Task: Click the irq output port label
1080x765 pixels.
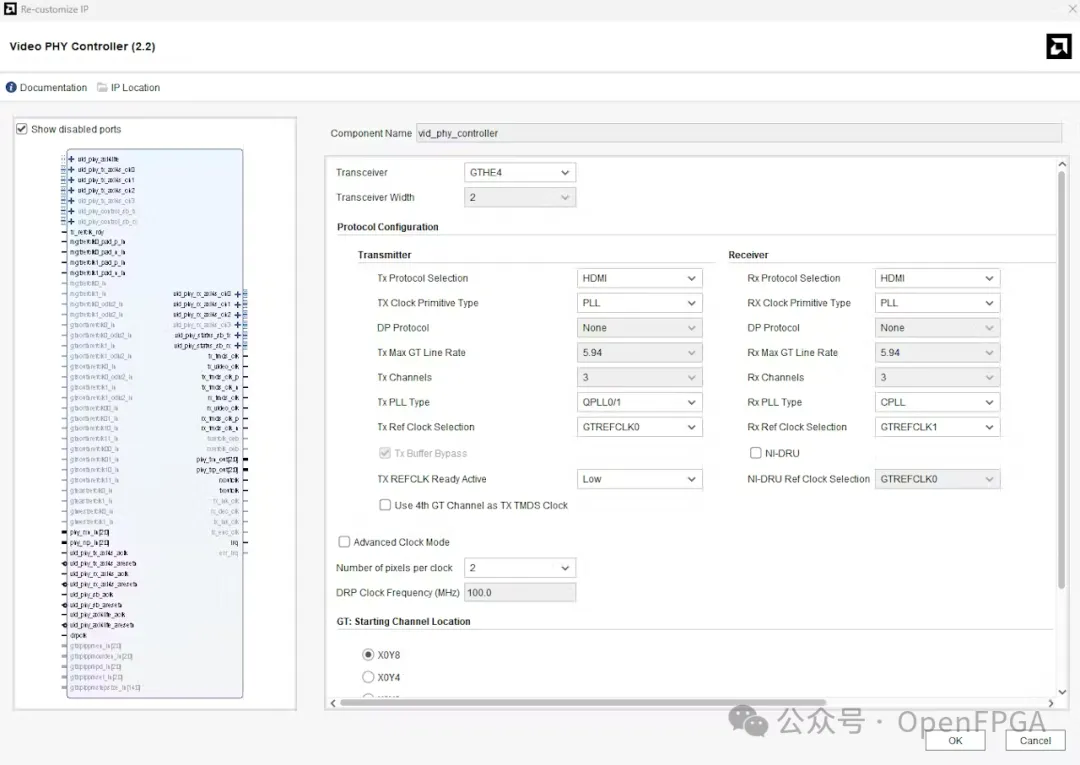Action: coord(234,543)
